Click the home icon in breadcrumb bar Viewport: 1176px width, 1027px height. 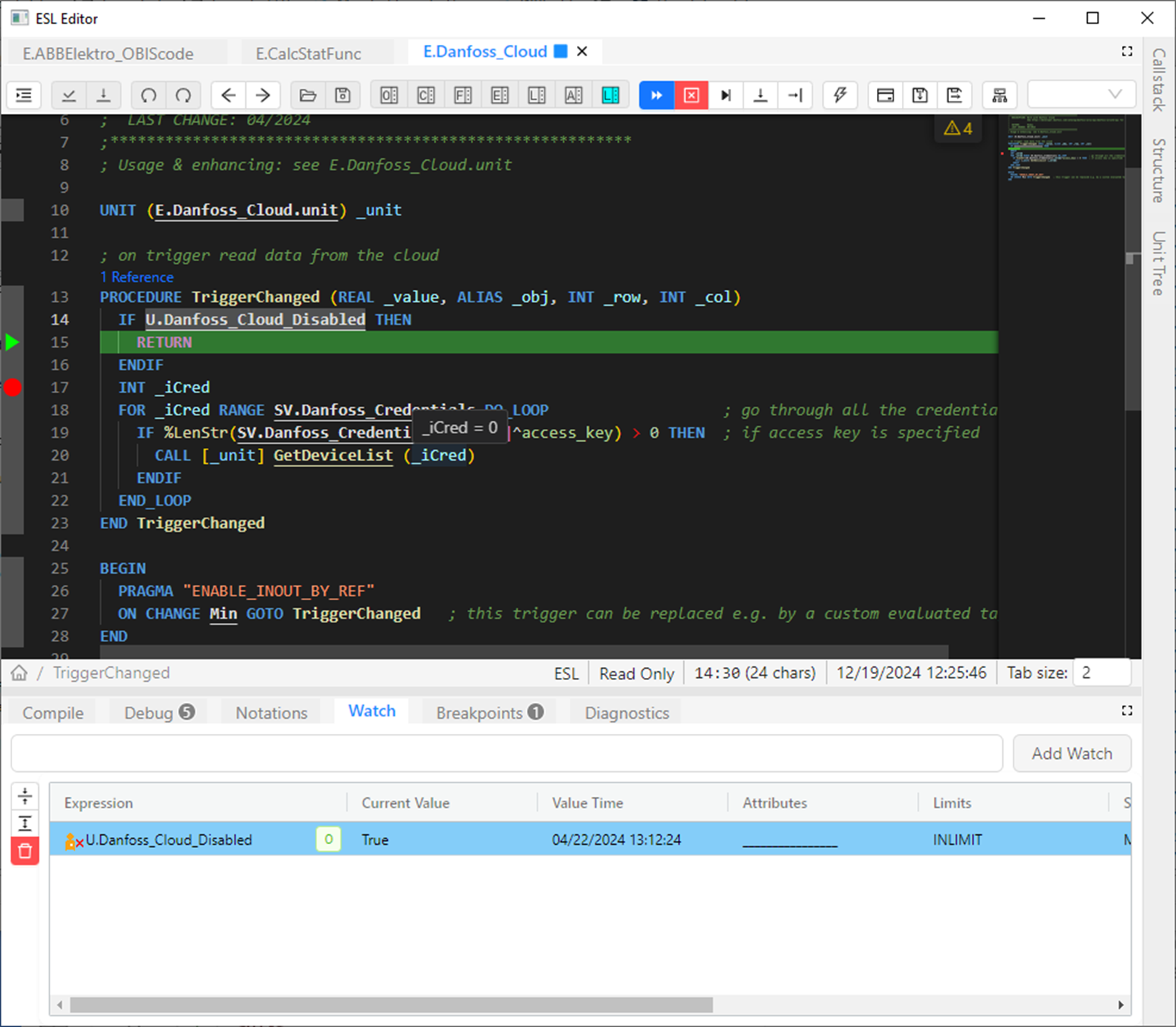[x=19, y=673]
